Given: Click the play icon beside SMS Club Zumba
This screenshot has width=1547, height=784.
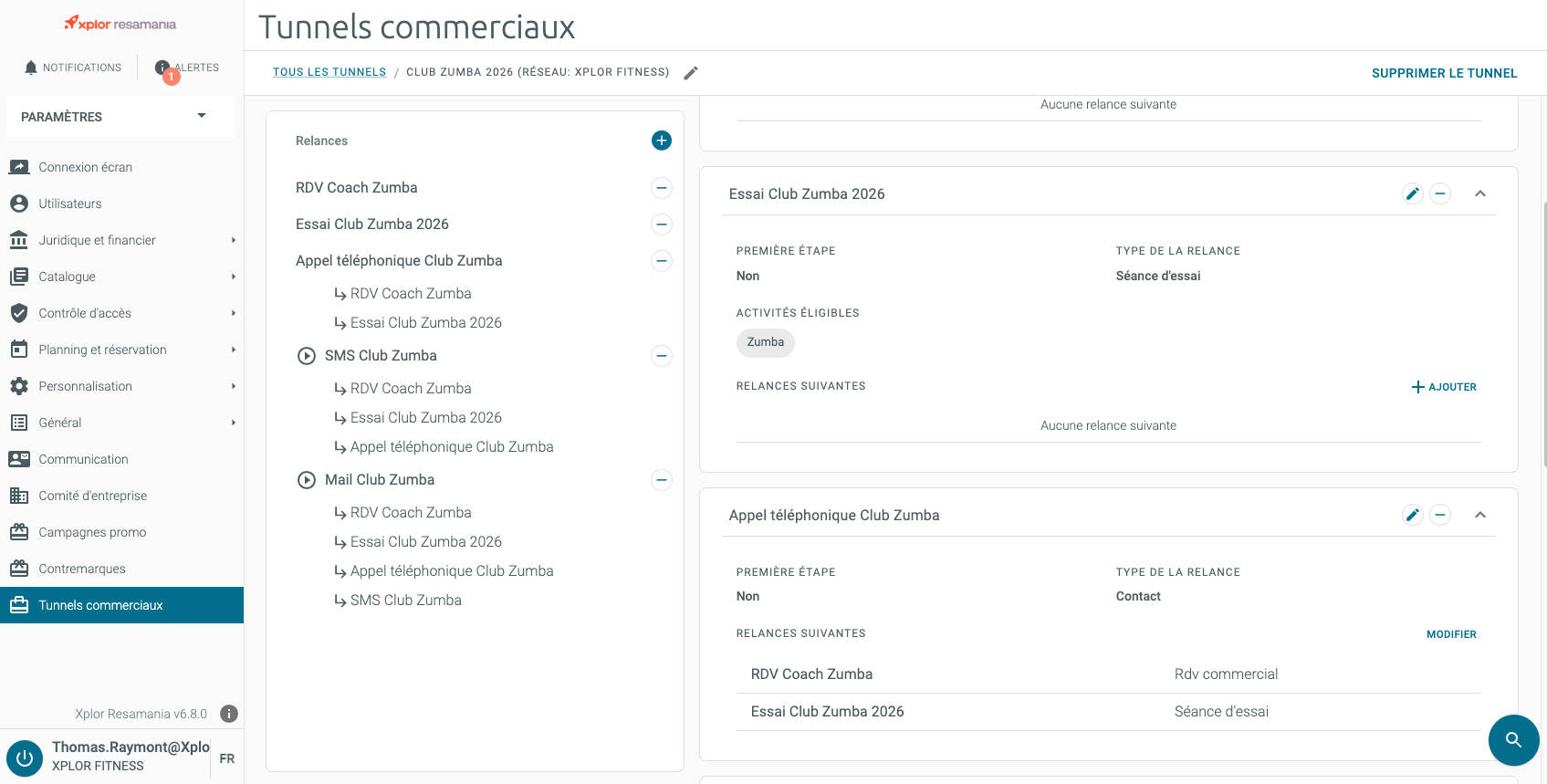Looking at the screenshot, I should click(x=307, y=356).
